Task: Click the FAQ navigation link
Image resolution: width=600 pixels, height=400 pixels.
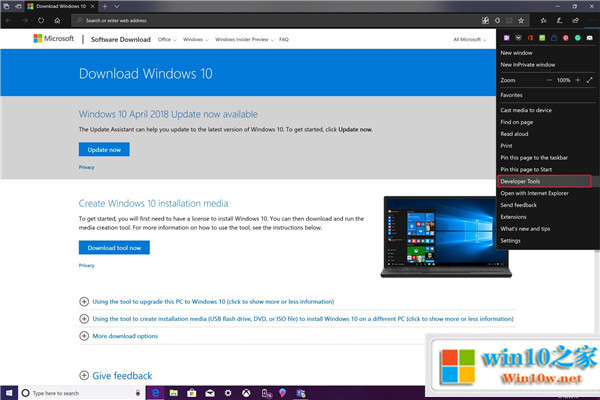Action: pyautogui.click(x=284, y=39)
